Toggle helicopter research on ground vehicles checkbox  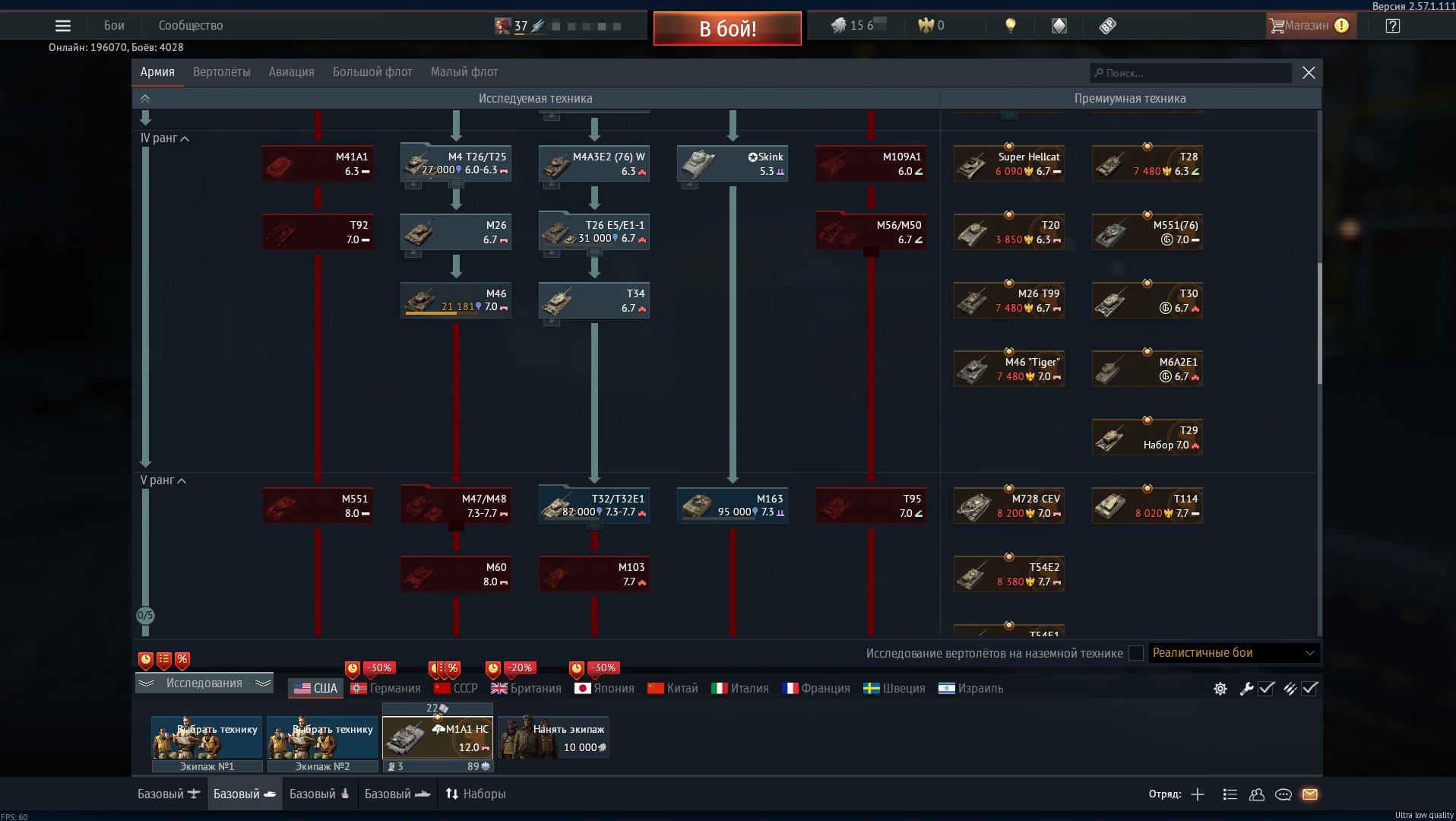point(1136,653)
